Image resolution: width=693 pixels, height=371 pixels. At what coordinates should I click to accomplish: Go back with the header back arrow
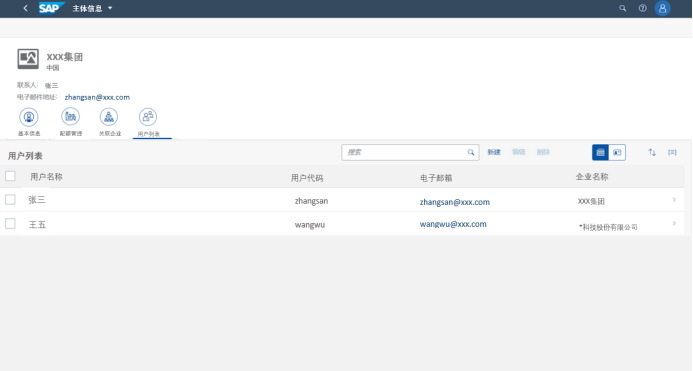click(x=25, y=8)
